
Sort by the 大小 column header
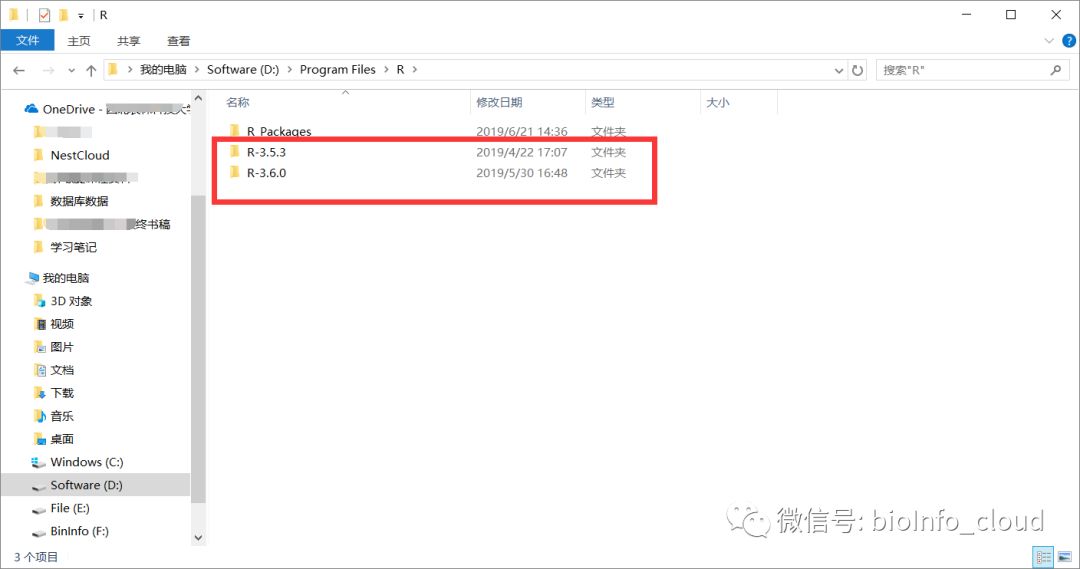(x=718, y=102)
